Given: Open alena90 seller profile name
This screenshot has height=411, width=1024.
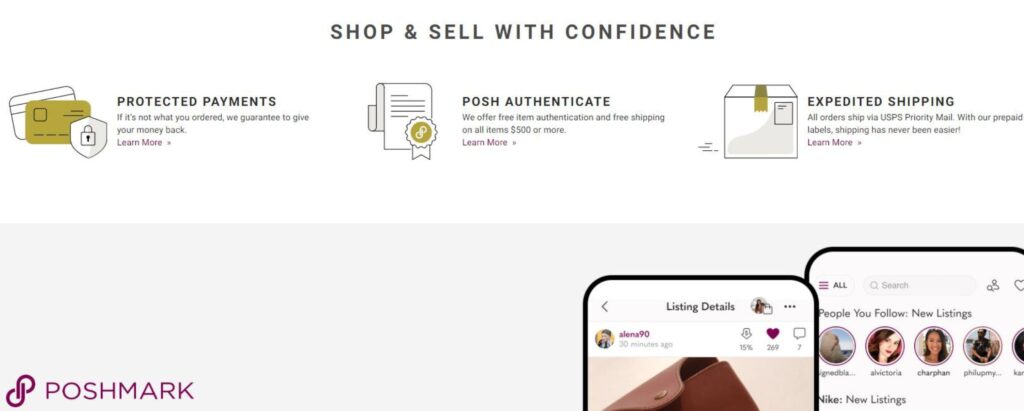Looking at the screenshot, I should (633, 334).
